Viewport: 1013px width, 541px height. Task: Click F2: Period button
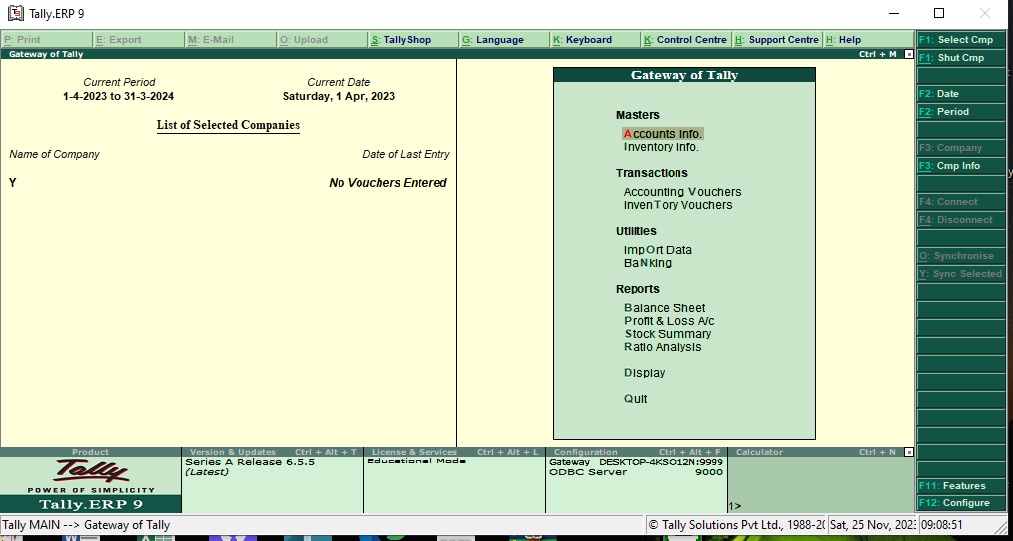(961, 112)
